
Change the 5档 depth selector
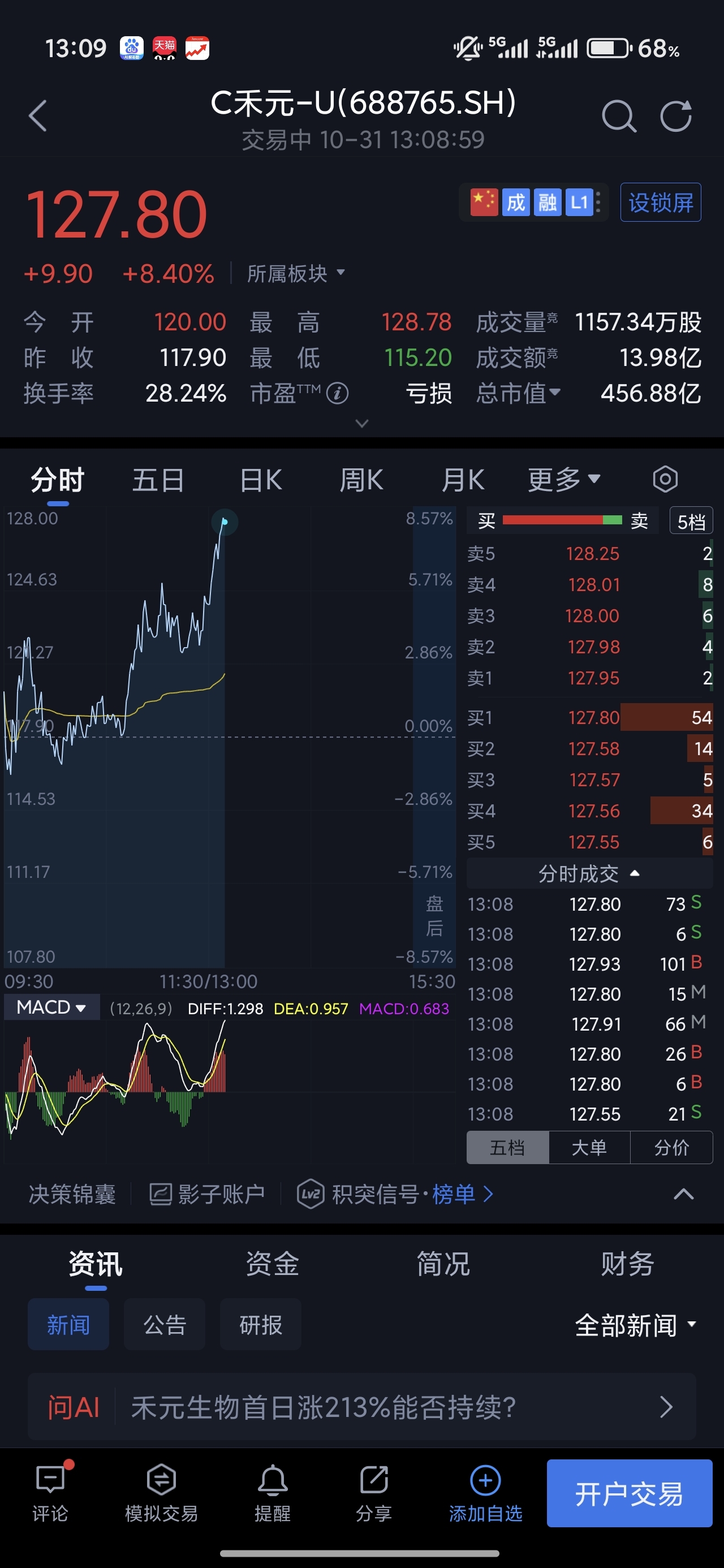[691, 522]
